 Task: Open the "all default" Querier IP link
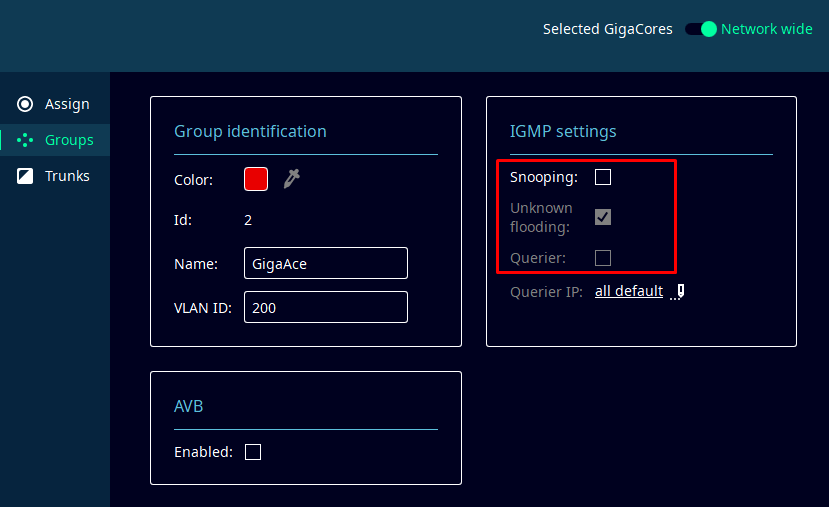pyautogui.click(x=628, y=291)
